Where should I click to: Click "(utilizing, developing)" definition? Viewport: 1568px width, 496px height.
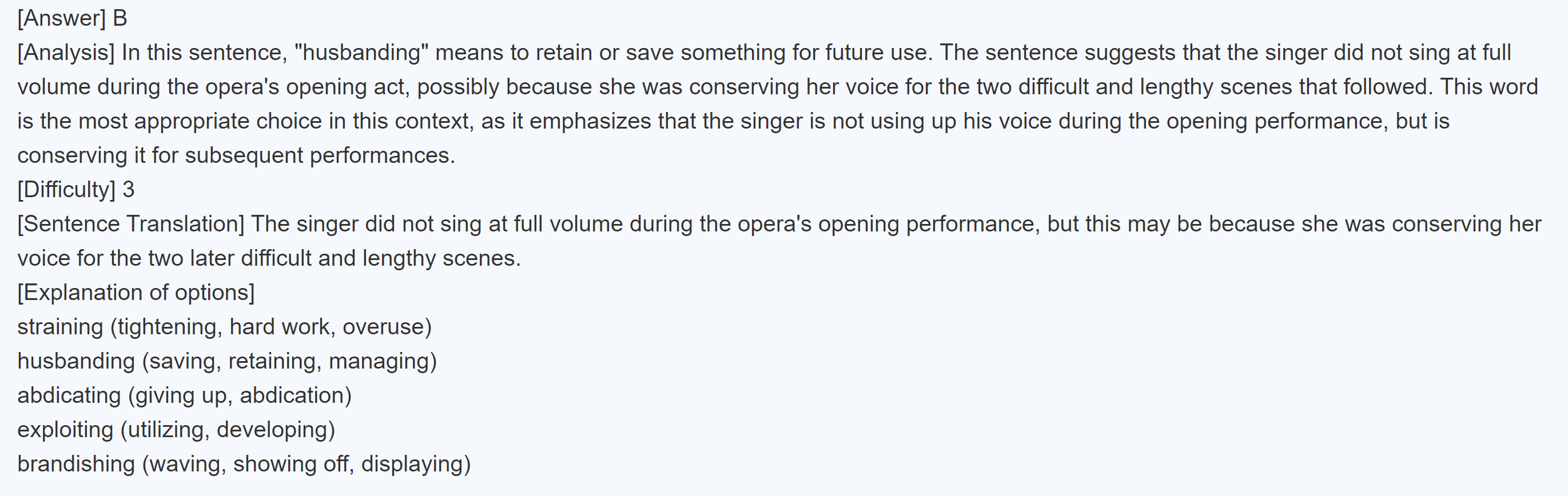[x=227, y=430]
